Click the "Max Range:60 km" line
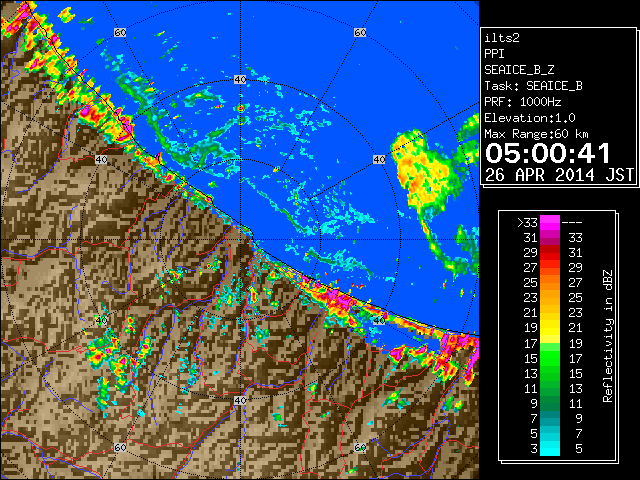Screen dimensions: 640x480 (536, 134)
